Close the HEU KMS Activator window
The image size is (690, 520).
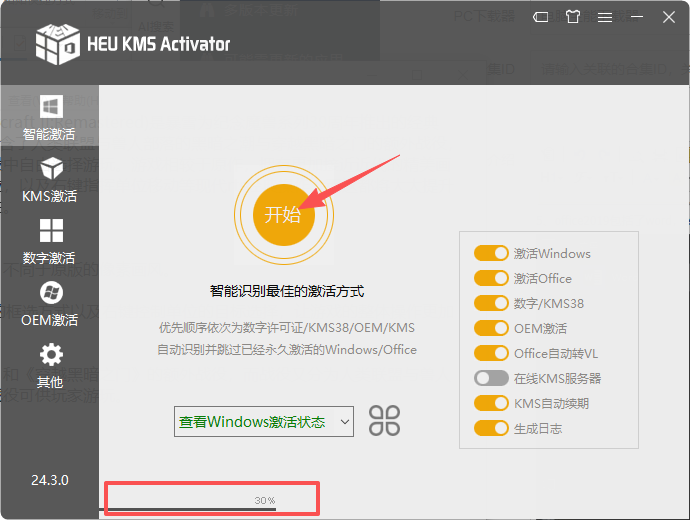[669, 17]
